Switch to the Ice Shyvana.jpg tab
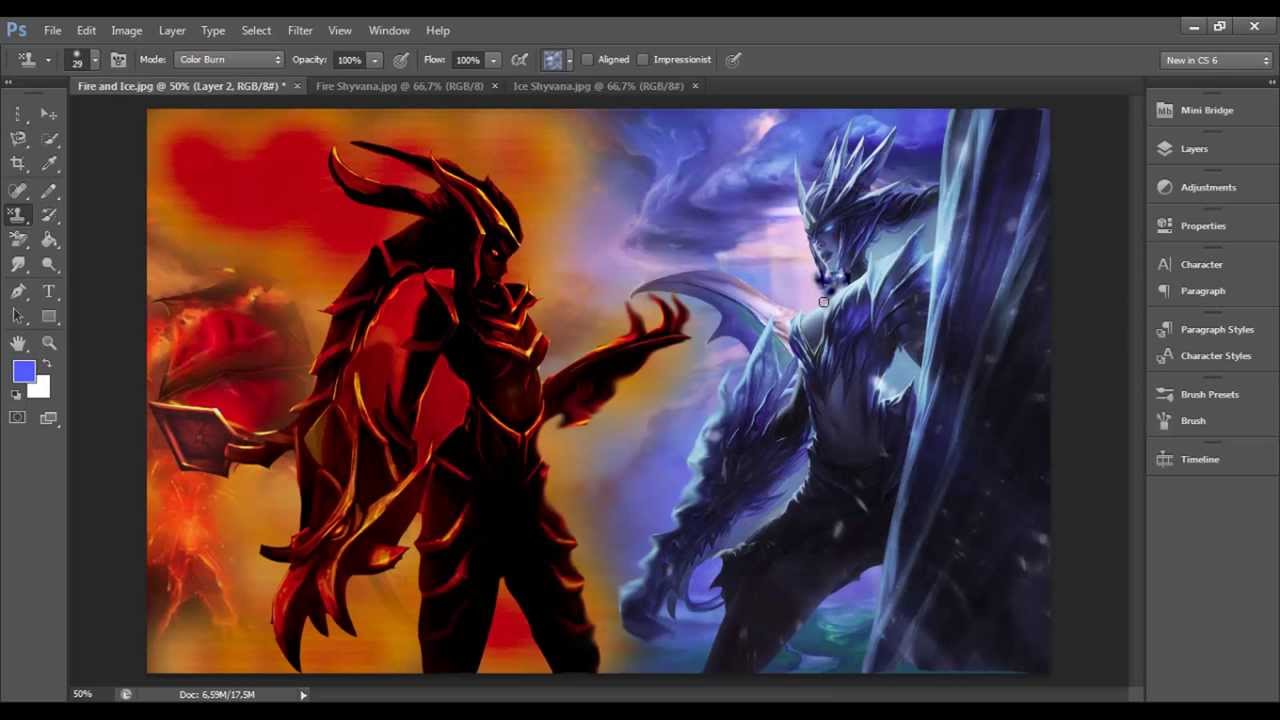 (598, 86)
